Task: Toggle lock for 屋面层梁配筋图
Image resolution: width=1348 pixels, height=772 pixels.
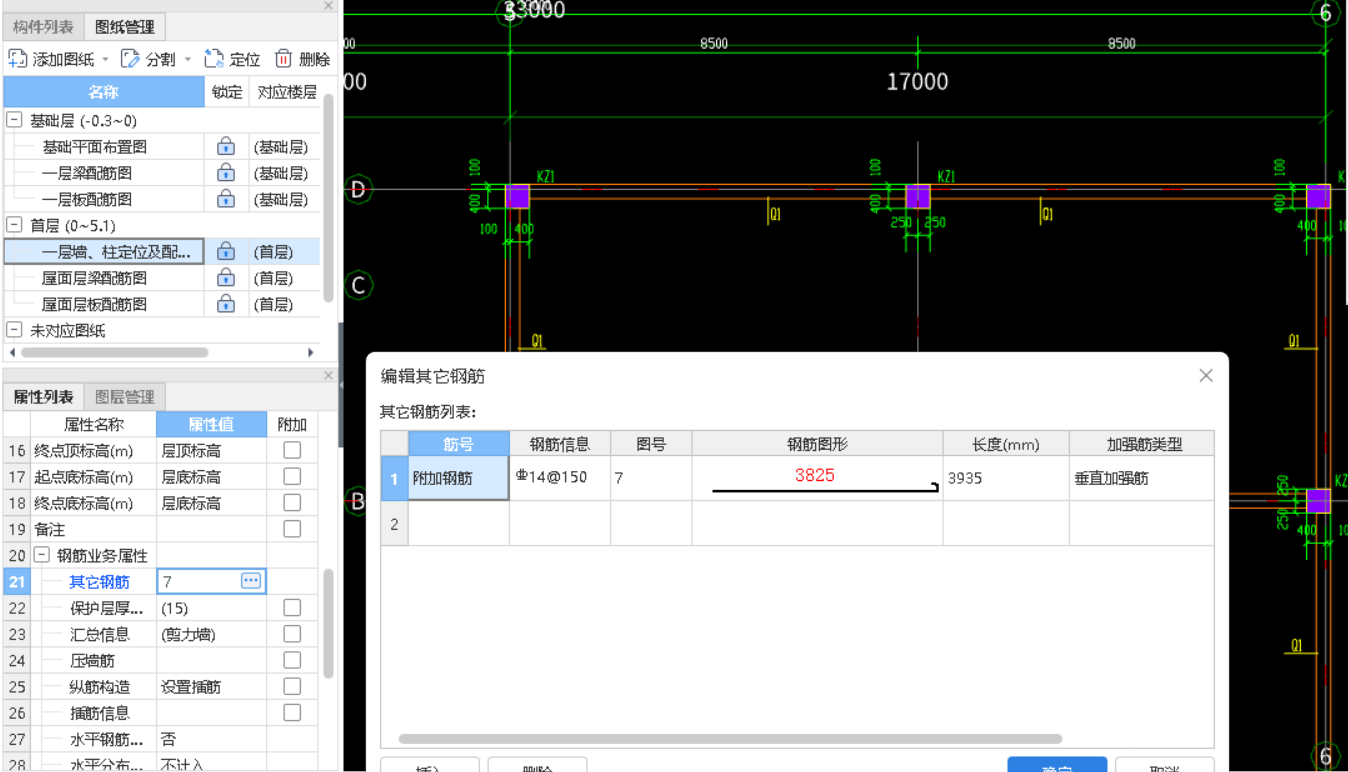Action: coord(226,278)
